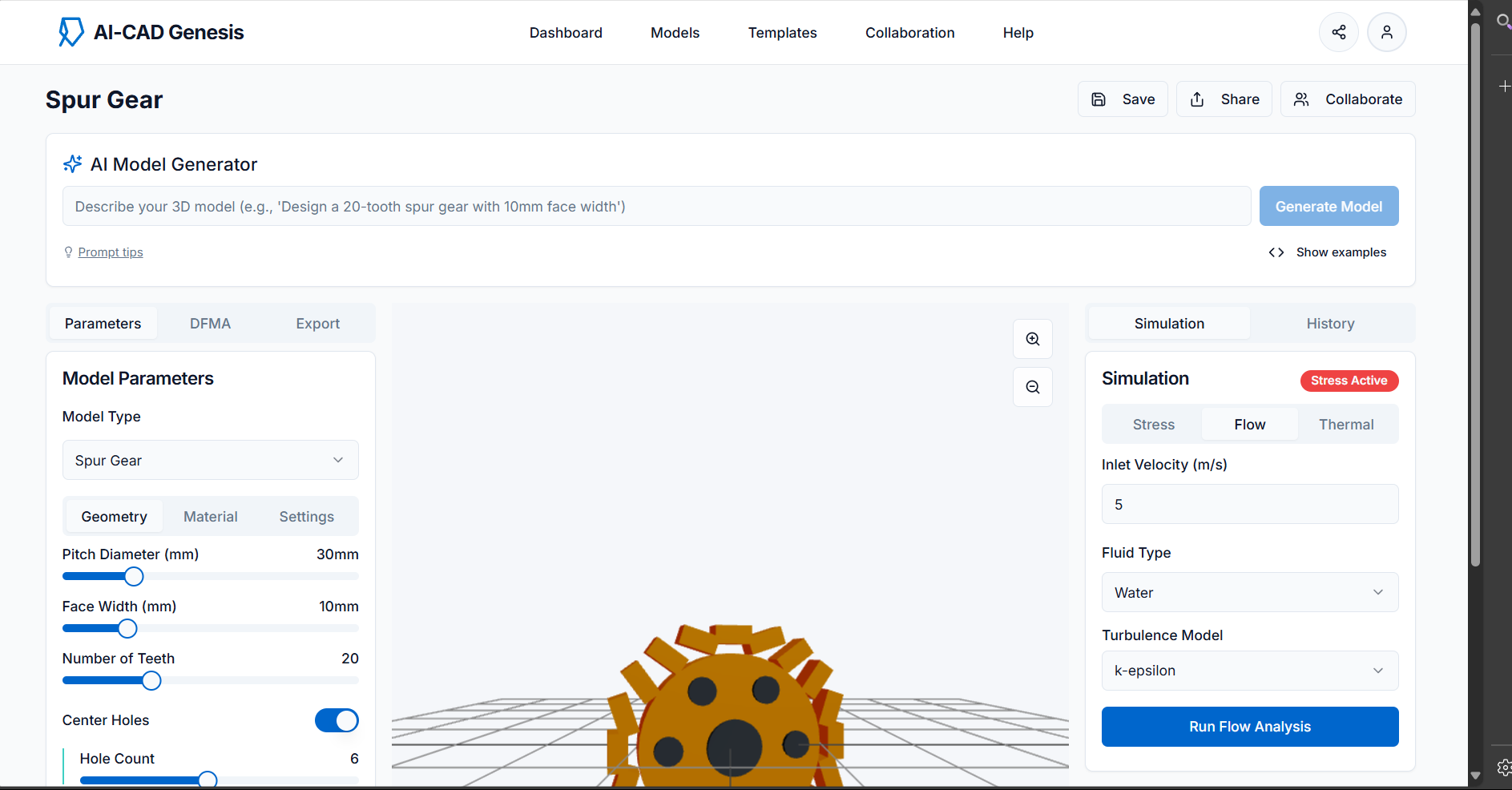Expand the Turbulence Model dropdown

(x=1249, y=671)
